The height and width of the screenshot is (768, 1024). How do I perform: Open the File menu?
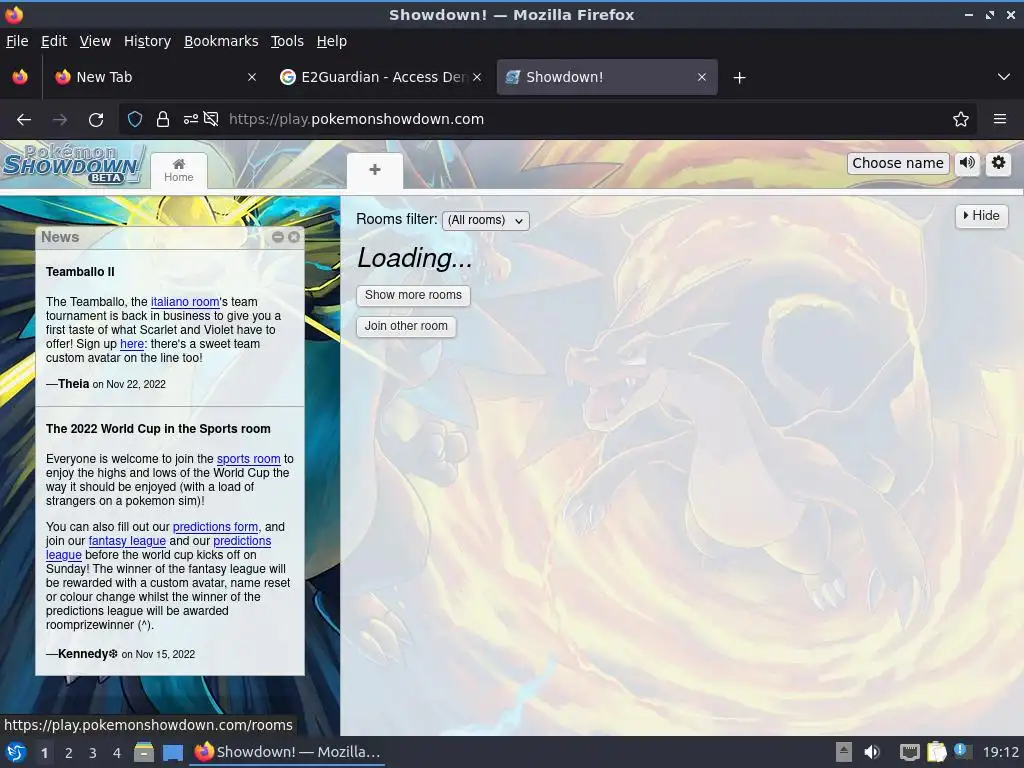tap(17, 41)
